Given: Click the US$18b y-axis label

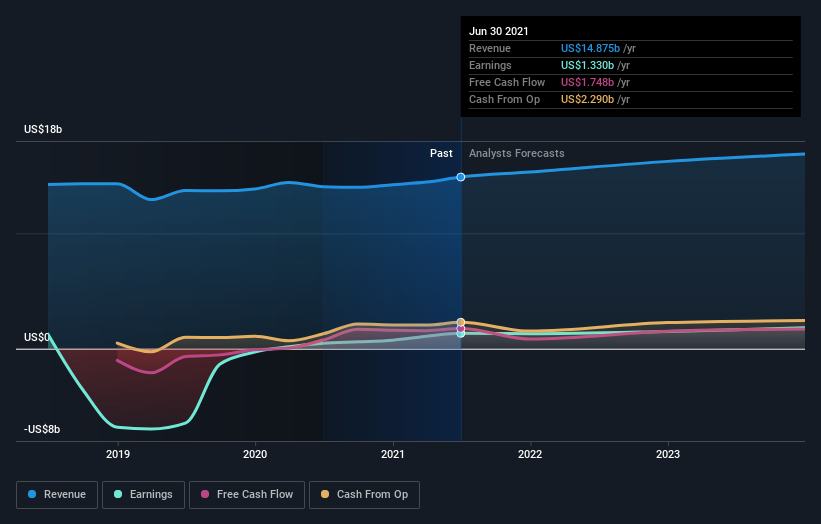Looking at the screenshot, I should click(x=43, y=129).
